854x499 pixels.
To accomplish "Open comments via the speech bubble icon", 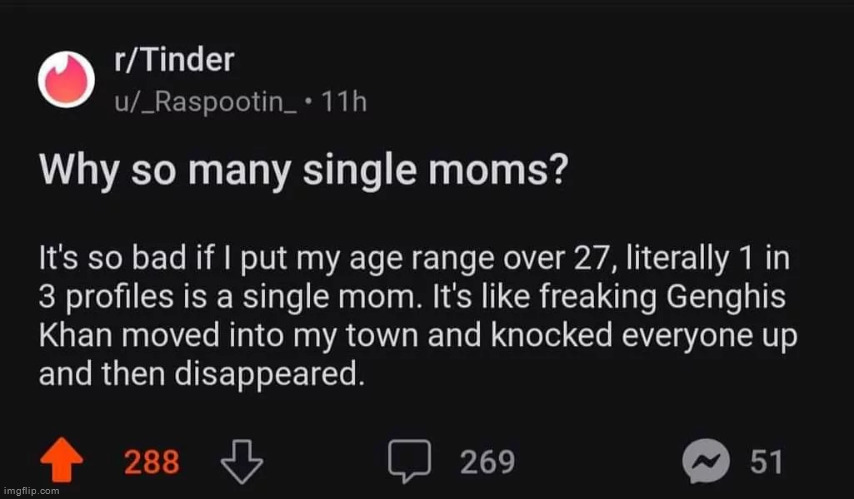I will (410, 461).
